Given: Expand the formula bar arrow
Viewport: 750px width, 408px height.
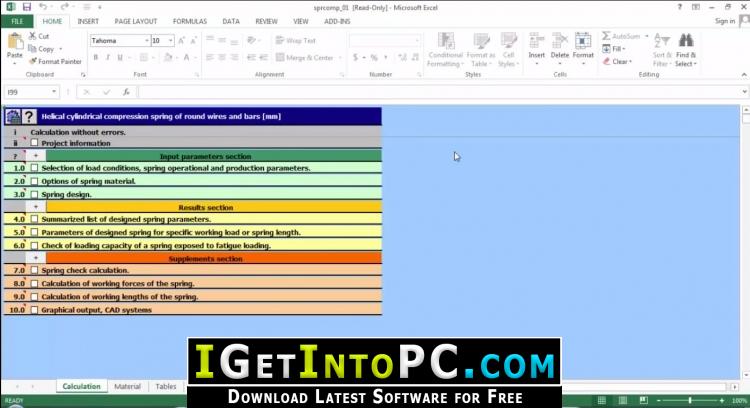Looking at the screenshot, I should [745, 92].
